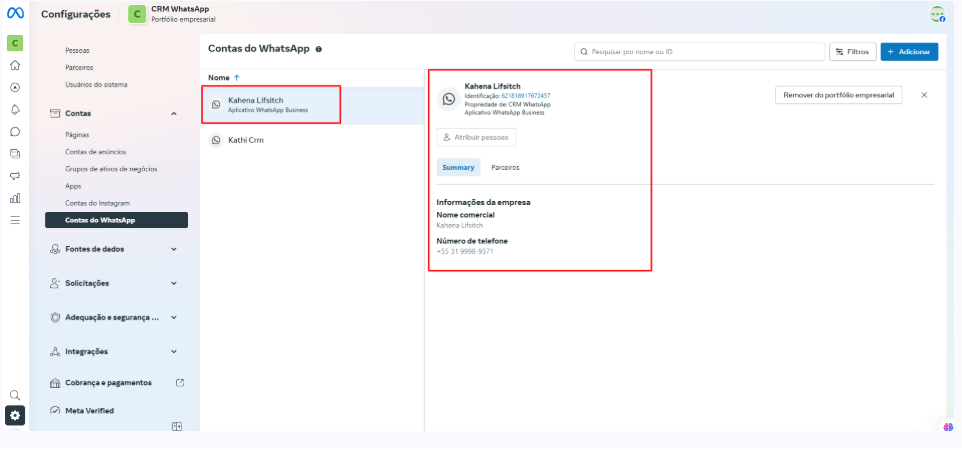Click the account ID 621816917672457 link
This screenshot has width=962, height=450.
[x=526, y=96]
